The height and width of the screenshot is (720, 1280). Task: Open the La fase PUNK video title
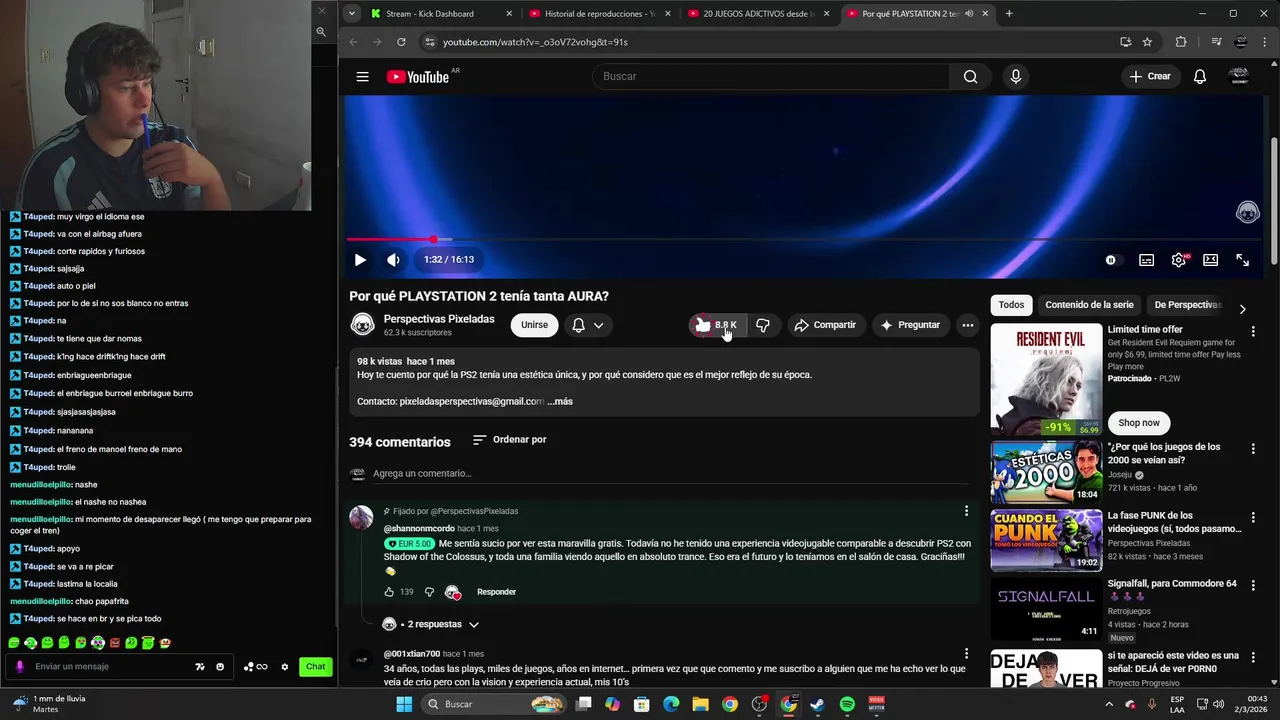point(1174,522)
